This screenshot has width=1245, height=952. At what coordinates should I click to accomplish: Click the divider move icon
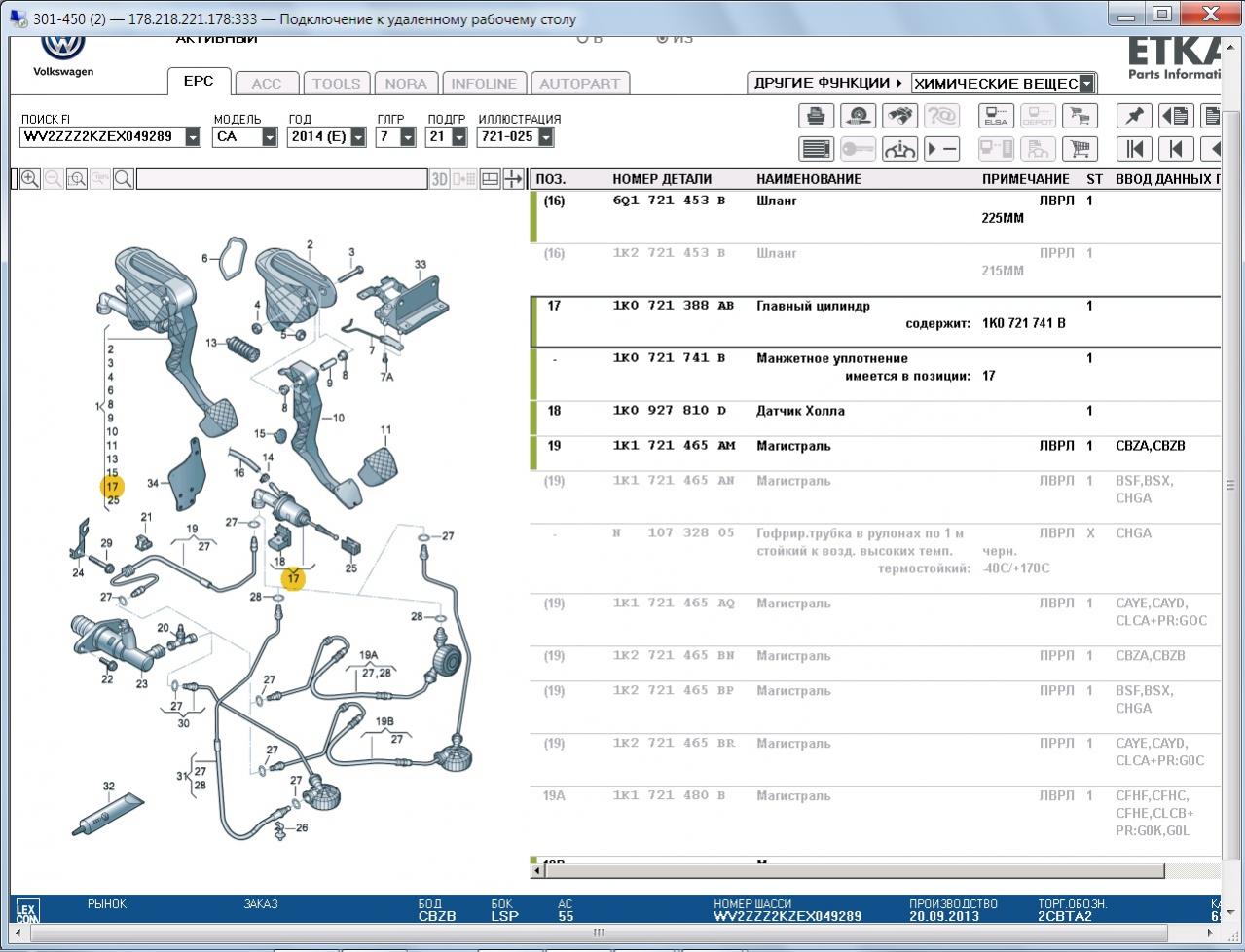pyautogui.click(x=513, y=179)
